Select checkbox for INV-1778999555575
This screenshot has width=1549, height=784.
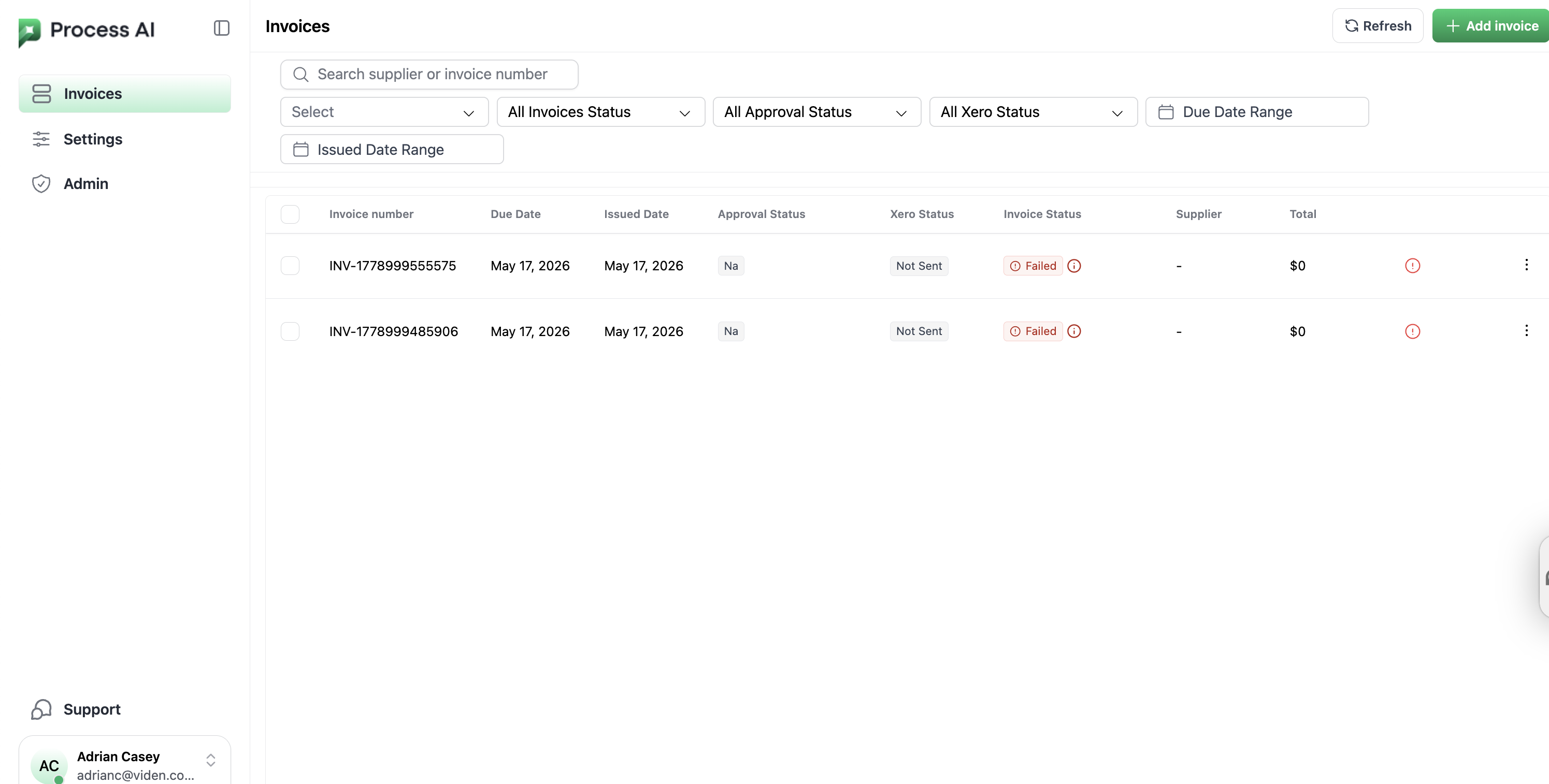[290, 266]
